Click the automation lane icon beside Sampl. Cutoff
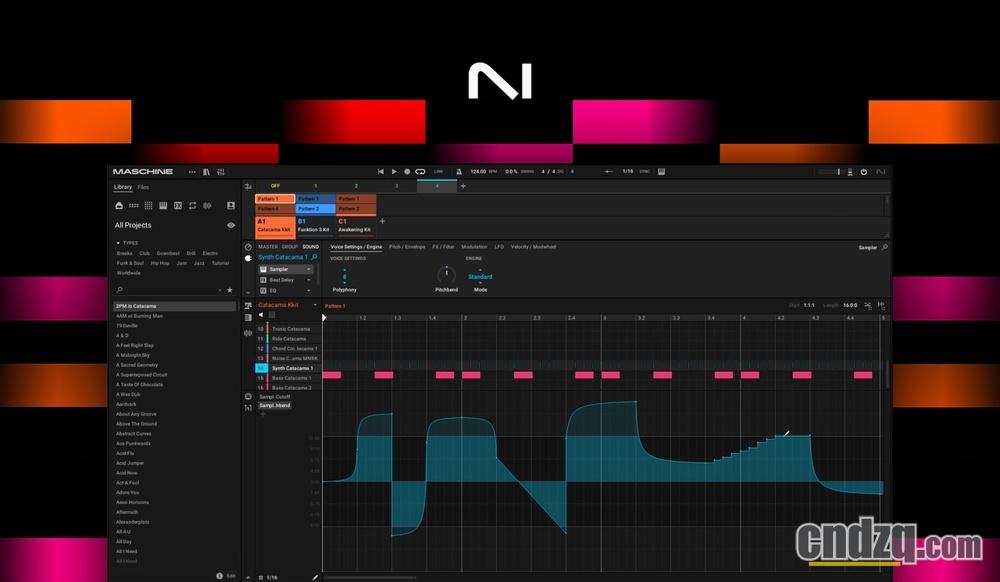This screenshot has height=582, width=1000. (248, 396)
